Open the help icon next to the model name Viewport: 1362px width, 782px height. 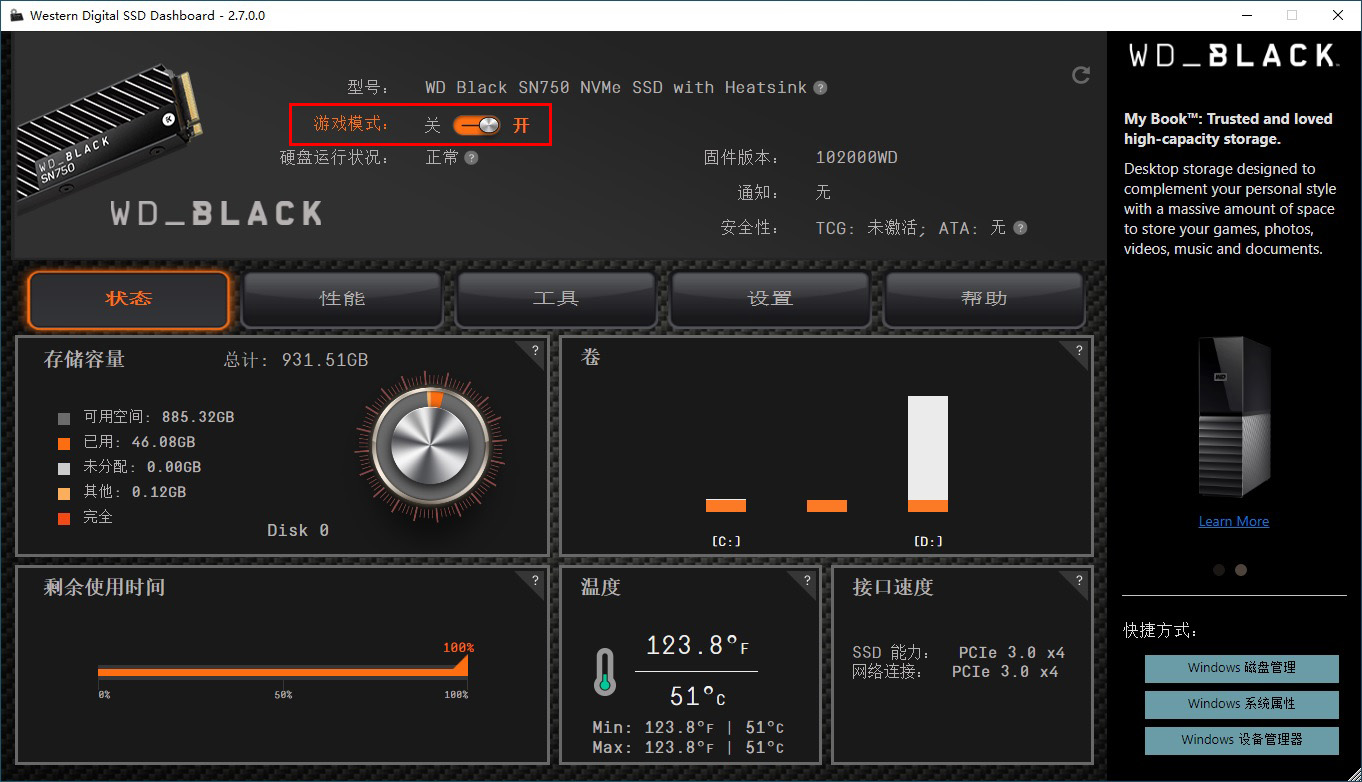click(820, 88)
